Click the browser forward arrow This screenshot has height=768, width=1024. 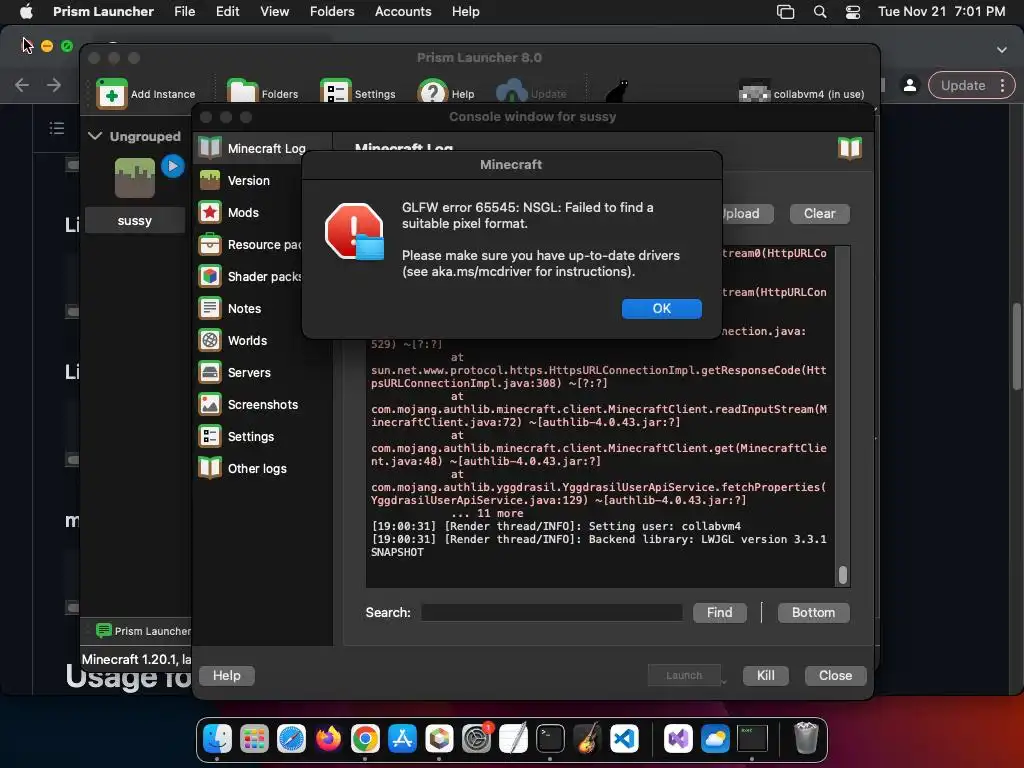[54, 85]
